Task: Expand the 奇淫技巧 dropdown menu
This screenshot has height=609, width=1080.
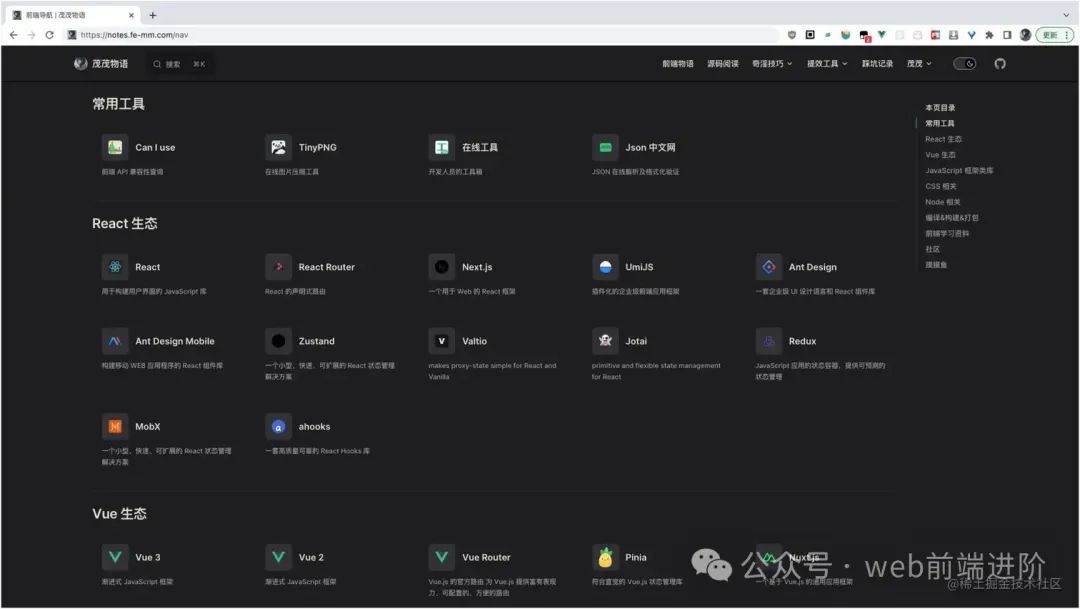Action: pos(772,64)
